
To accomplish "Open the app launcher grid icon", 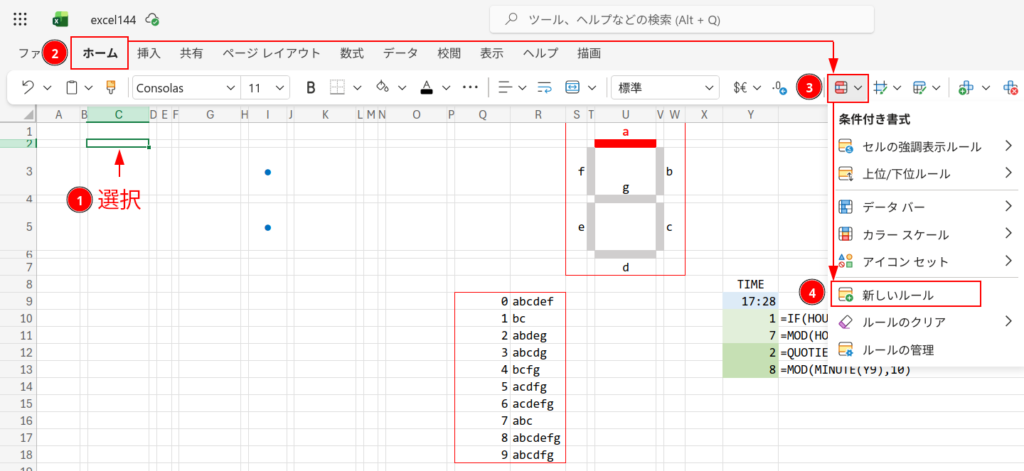I will click(22, 20).
